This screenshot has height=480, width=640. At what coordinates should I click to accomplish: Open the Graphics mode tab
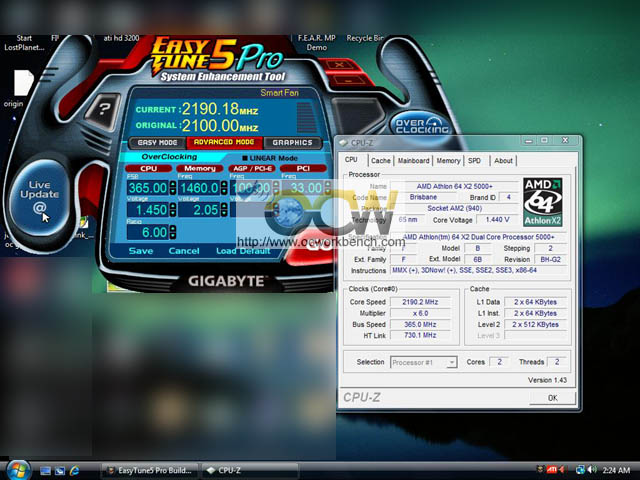click(293, 142)
